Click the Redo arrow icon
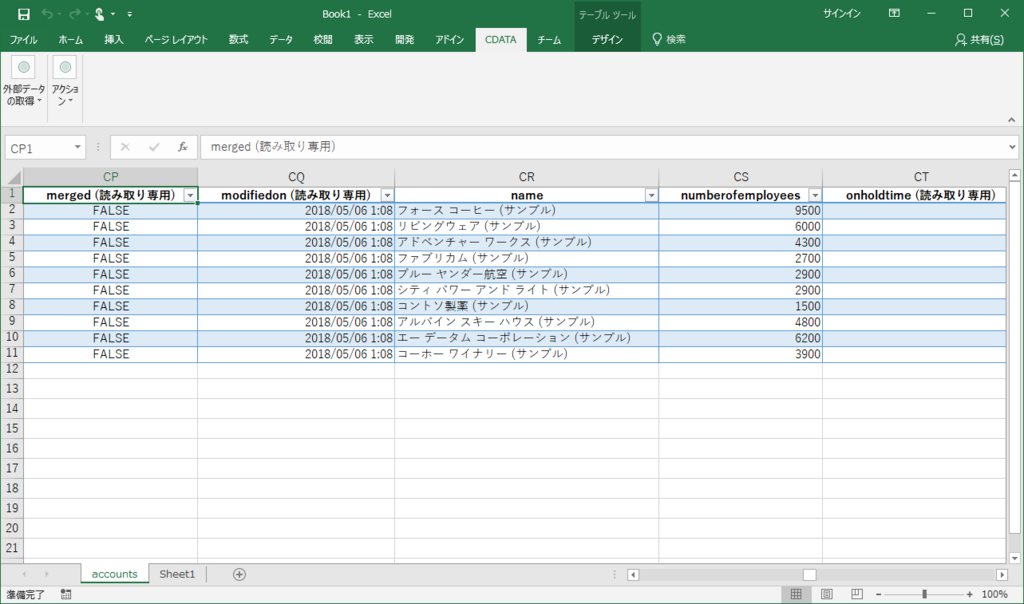 74,14
